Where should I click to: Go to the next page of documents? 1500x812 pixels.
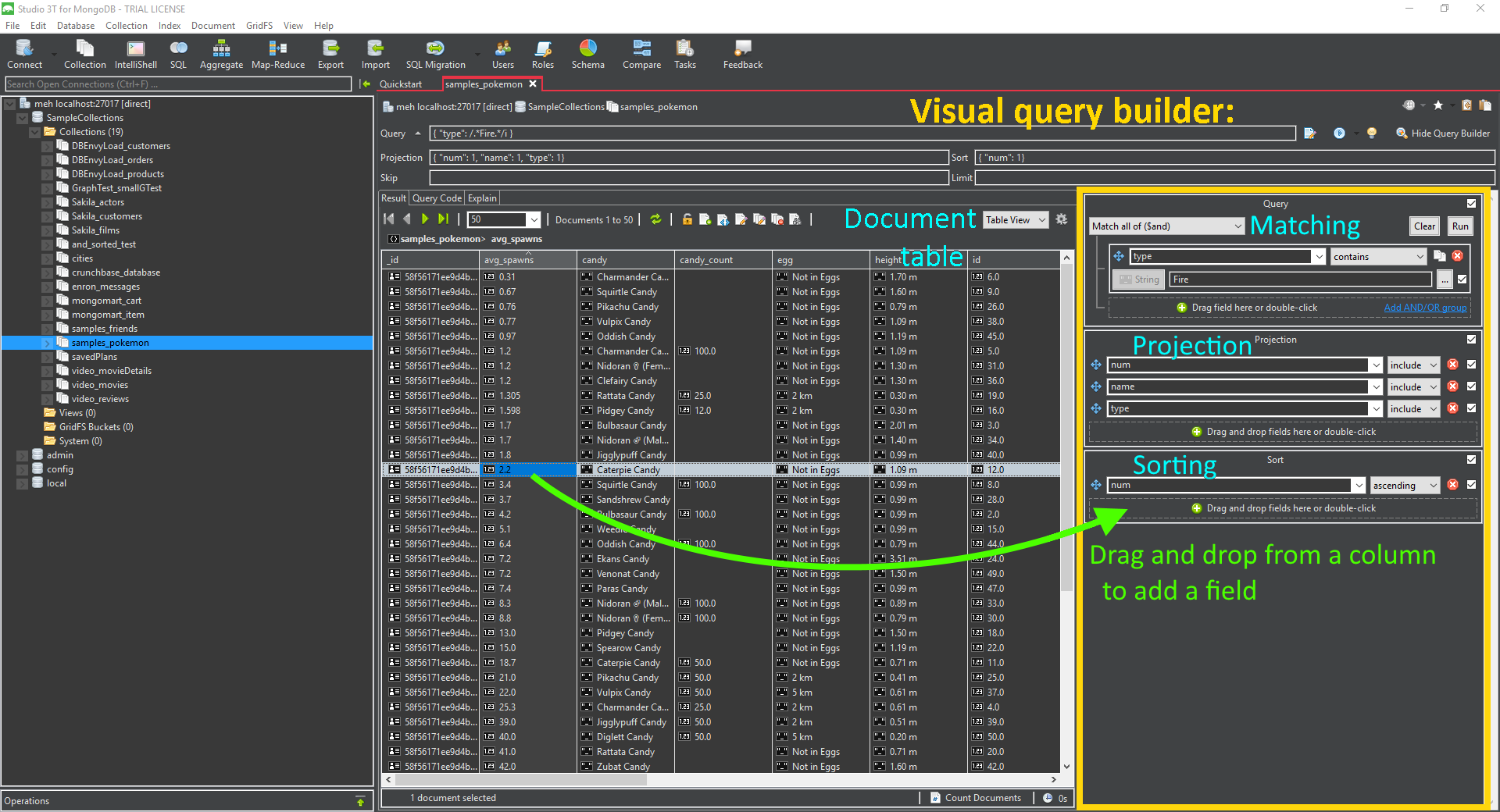coord(425,219)
